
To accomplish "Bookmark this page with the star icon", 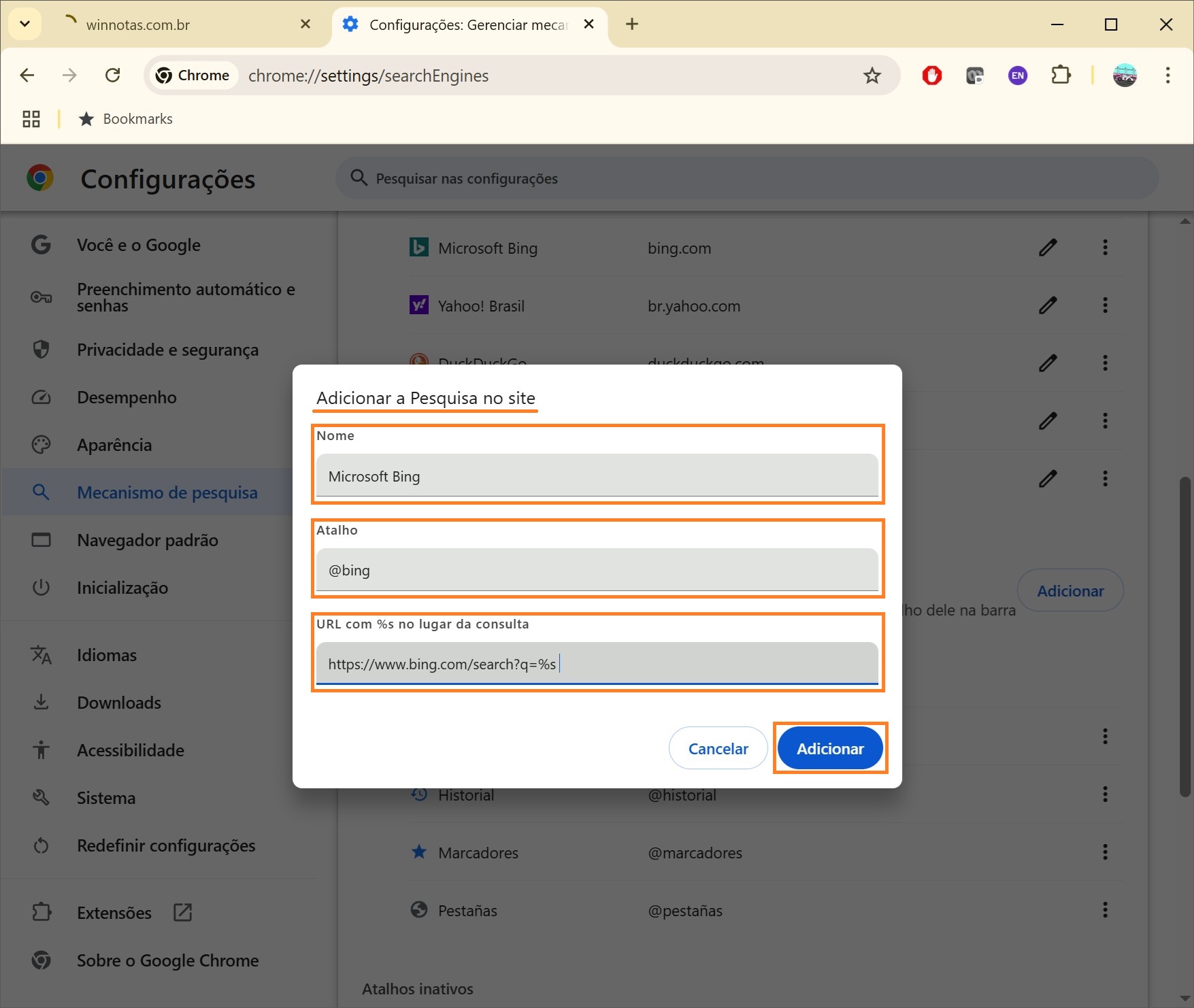I will 872,75.
